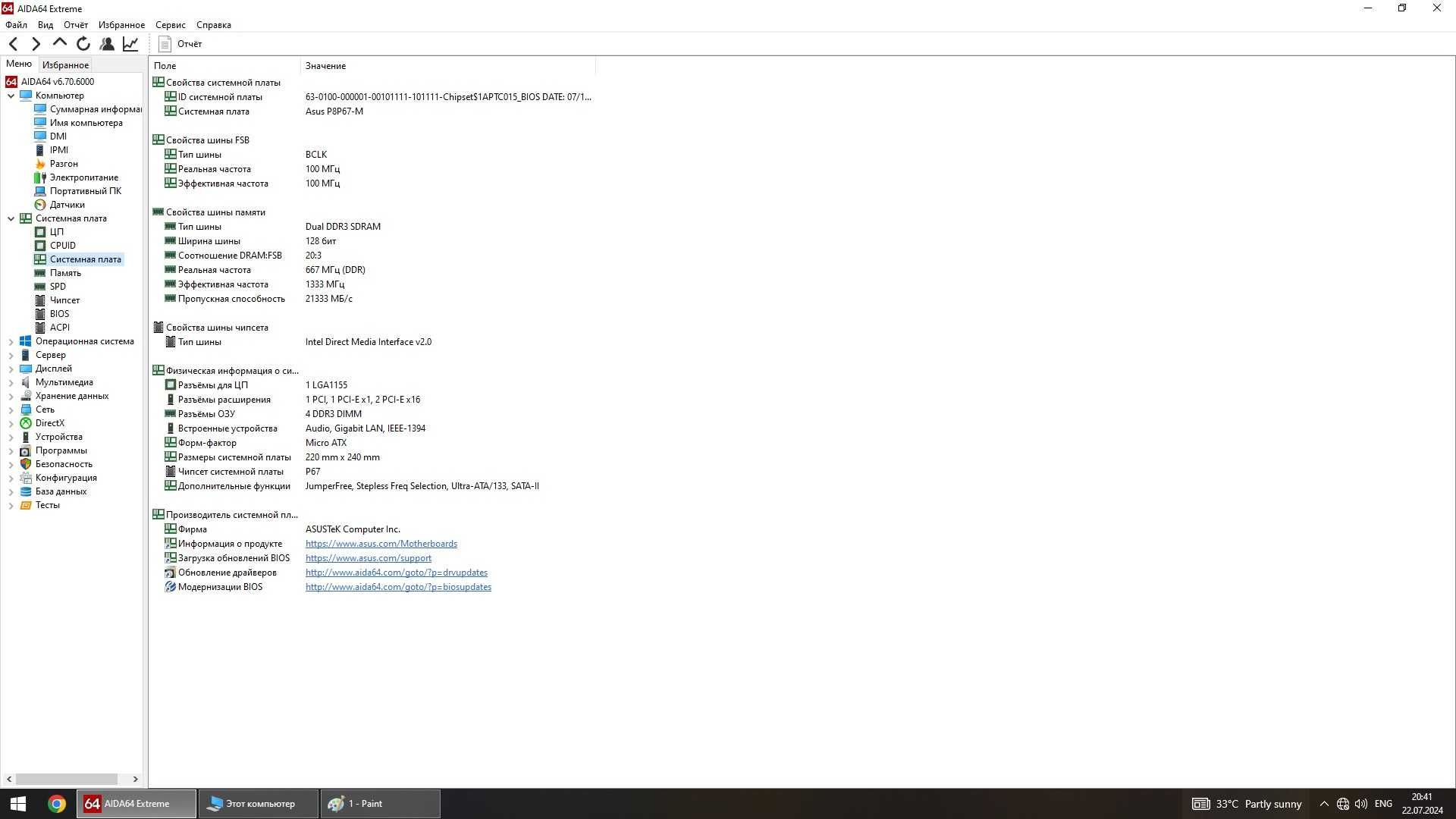Open the Файл menu
1456x819 pixels.
16,25
